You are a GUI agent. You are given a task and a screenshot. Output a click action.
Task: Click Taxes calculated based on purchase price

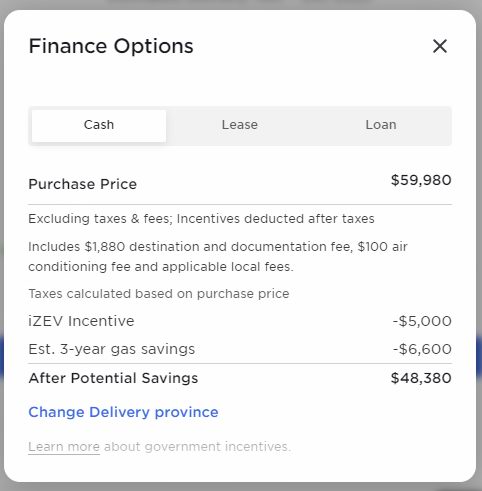point(159,294)
